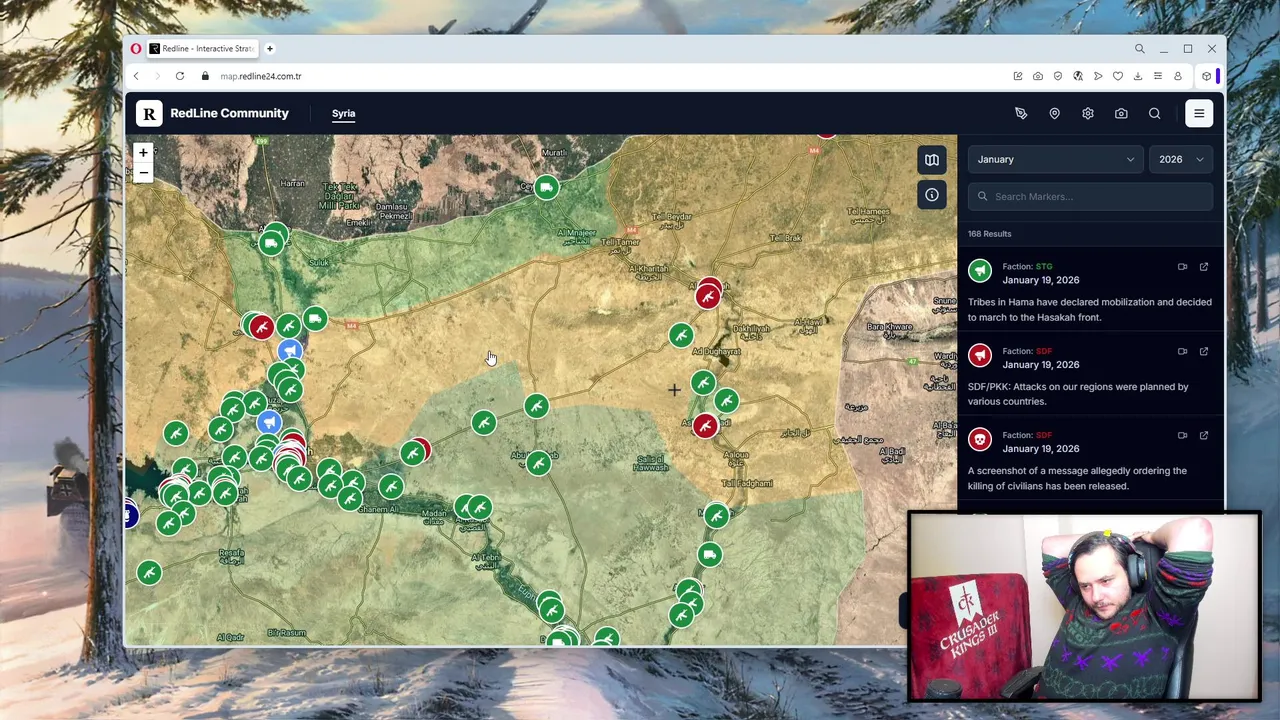Open the year dropdown showing 2026

pos(1181,159)
